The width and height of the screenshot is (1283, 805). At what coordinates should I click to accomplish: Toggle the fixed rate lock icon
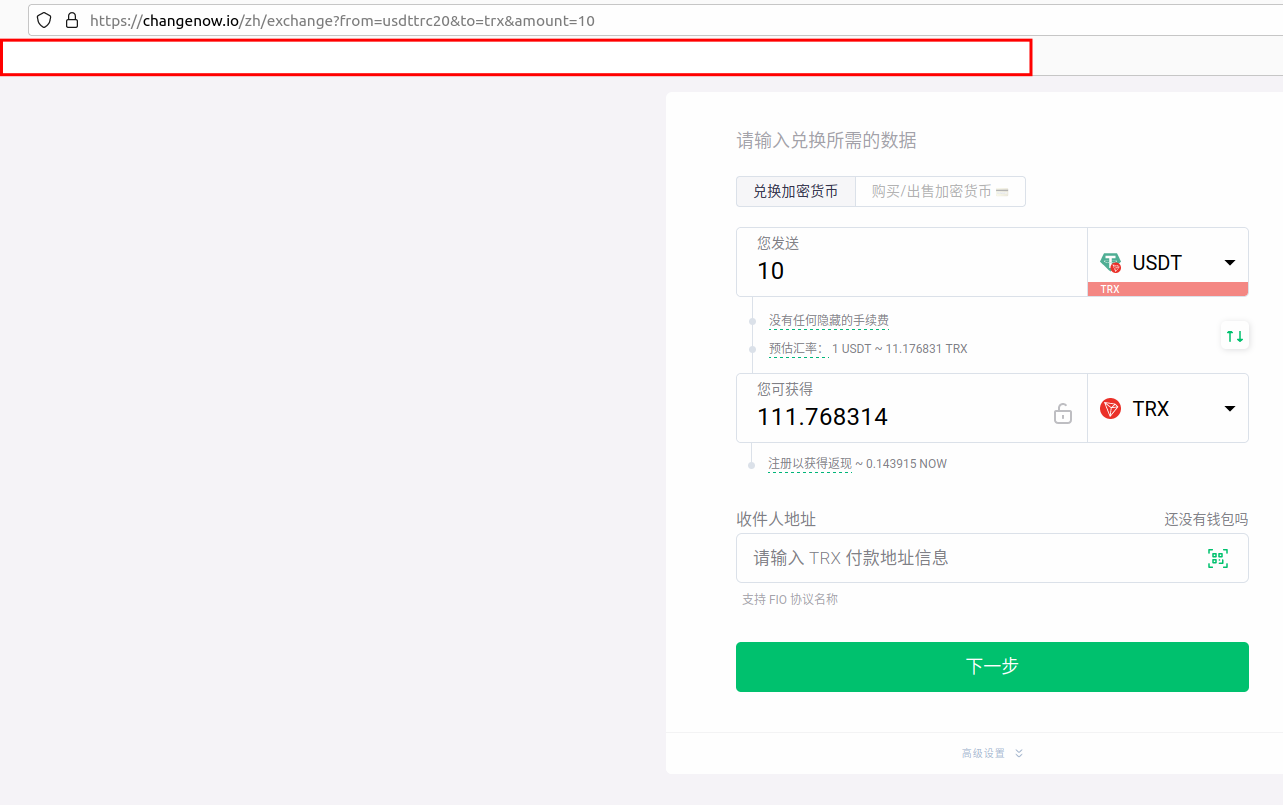point(1063,413)
